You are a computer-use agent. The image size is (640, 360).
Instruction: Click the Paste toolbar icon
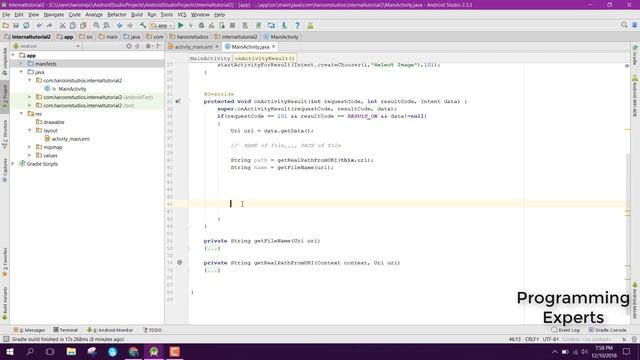[x=83, y=25]
